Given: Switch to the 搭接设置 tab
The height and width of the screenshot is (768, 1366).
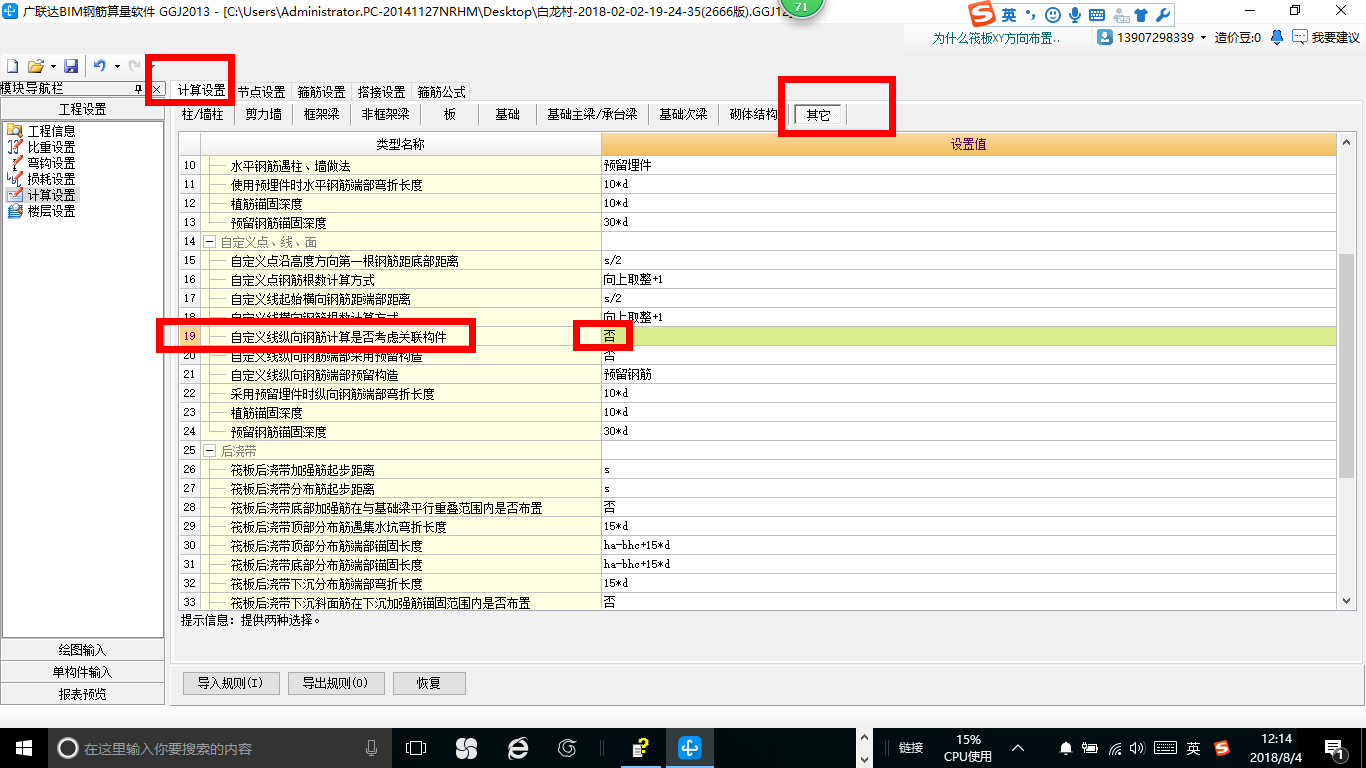Looking at the screenshot, I should coord(381,92).
